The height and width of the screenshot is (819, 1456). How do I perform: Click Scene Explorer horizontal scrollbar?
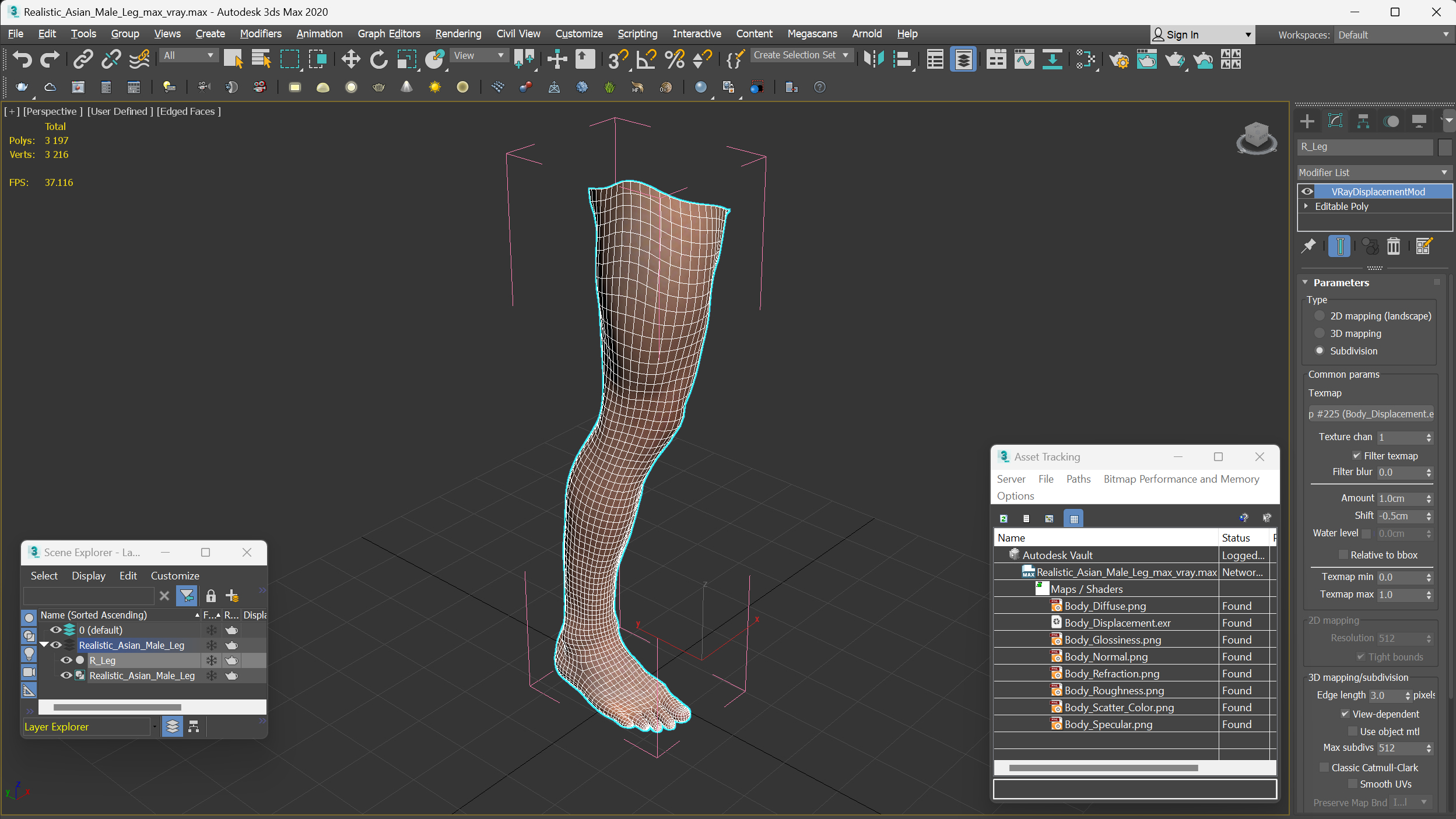117,707
